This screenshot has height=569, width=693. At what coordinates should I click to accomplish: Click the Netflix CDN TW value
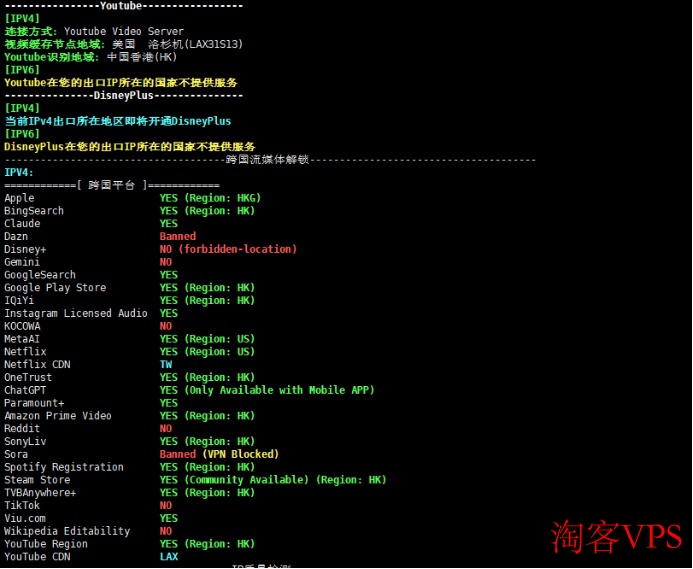tap(166, 365)
